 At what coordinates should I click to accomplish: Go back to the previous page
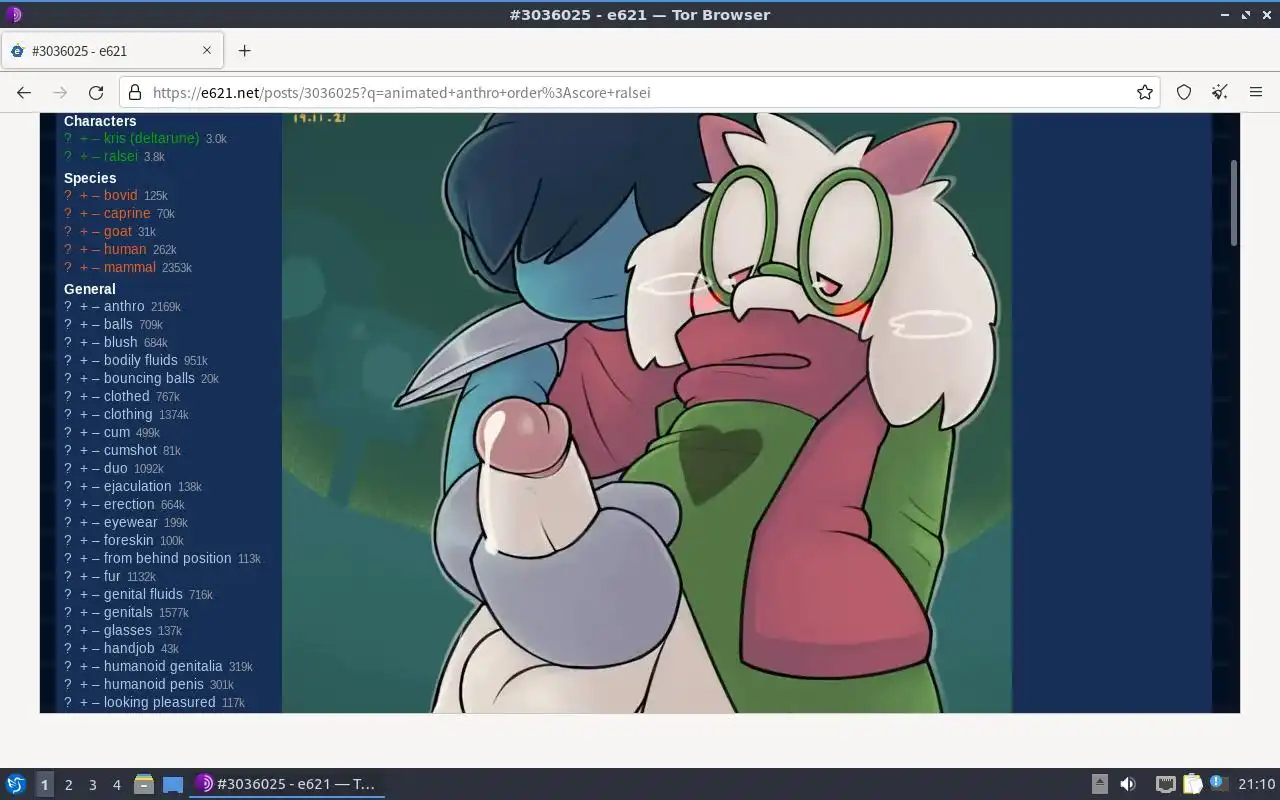tap(24, 92)
